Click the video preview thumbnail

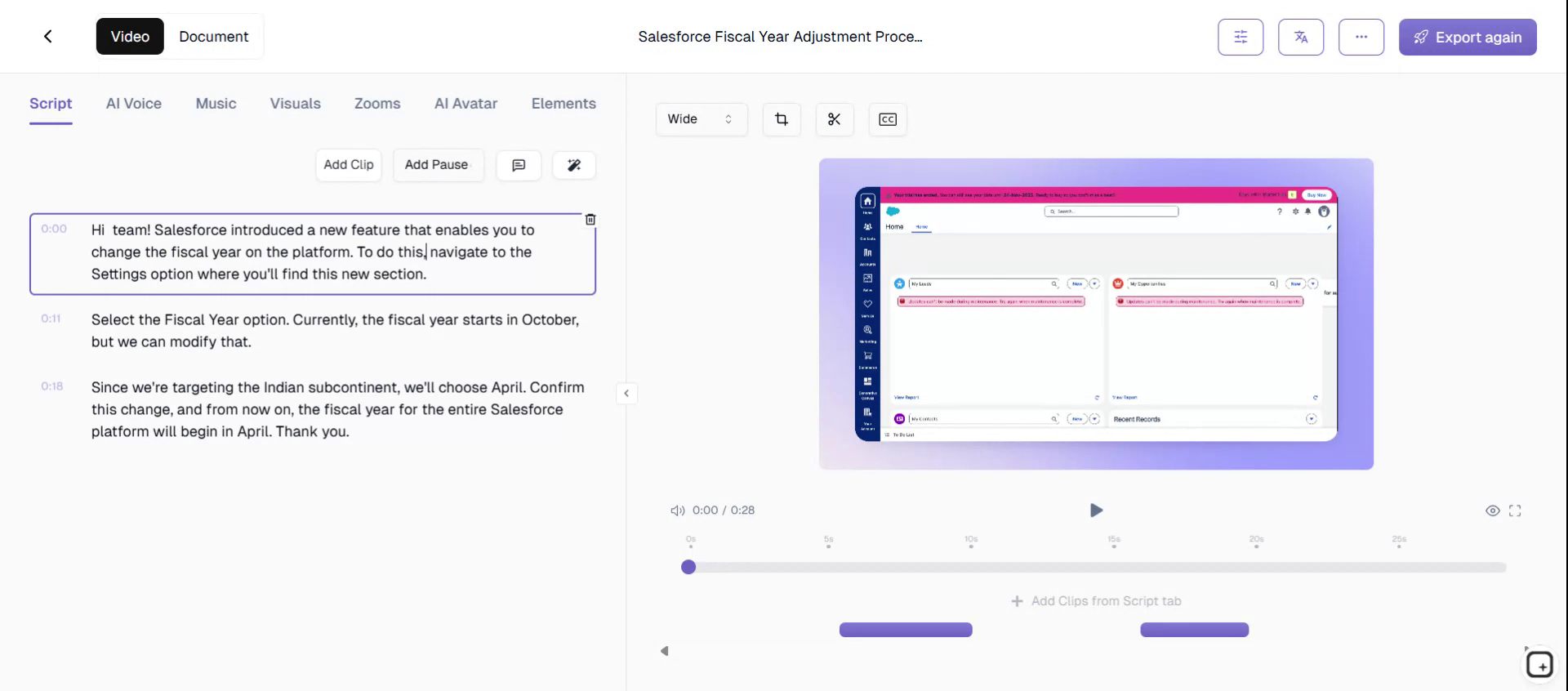(x=1096, y=314)
